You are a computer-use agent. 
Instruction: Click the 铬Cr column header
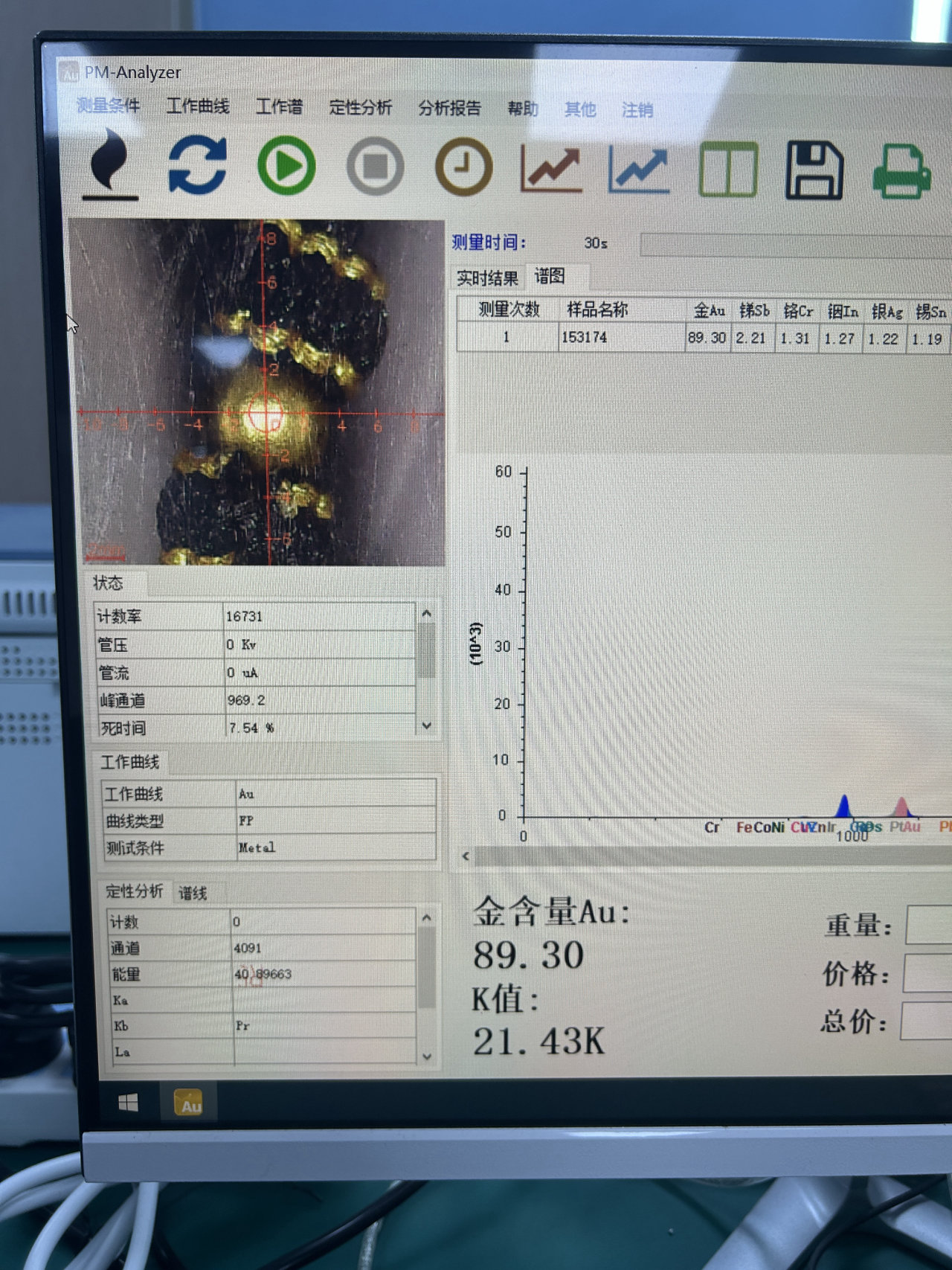tap(797, 312)
